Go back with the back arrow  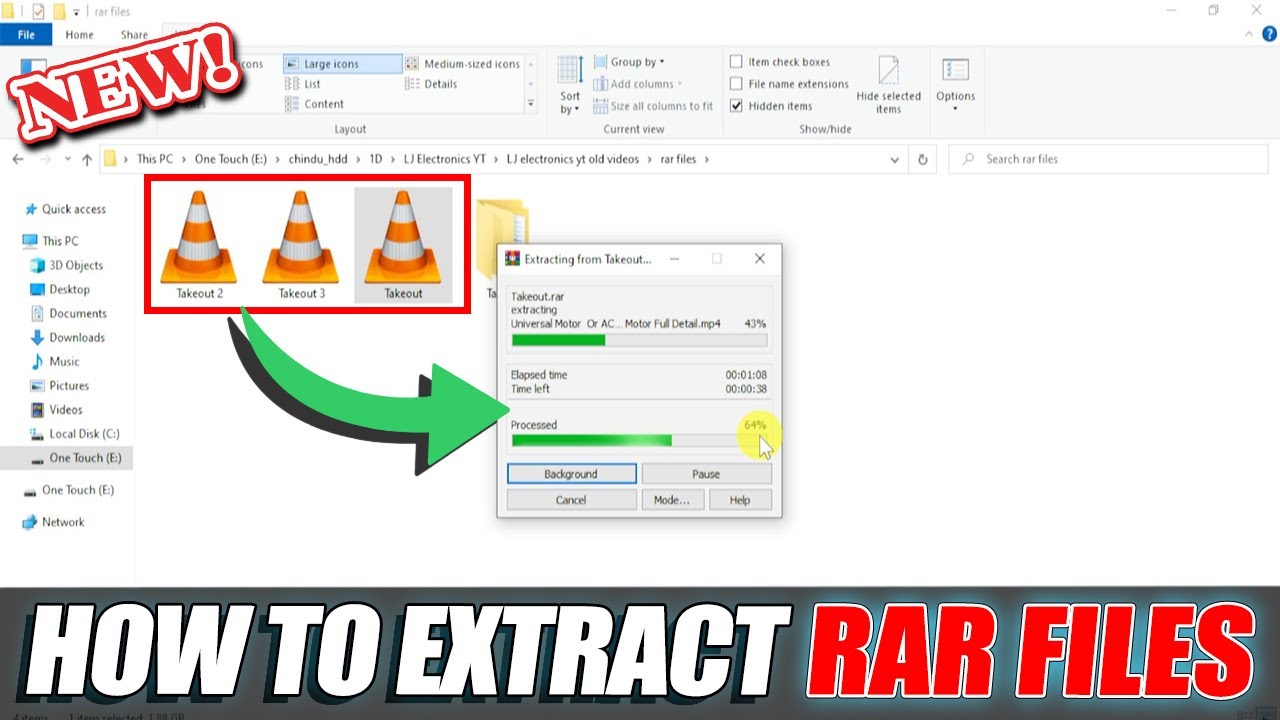[17, 159]
